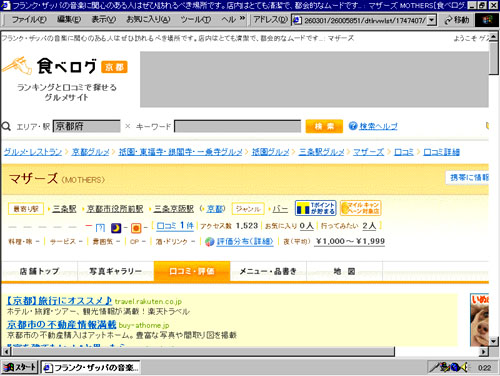Open the グルメ・レストラン breadcrumb link

(x=33, y=152)
